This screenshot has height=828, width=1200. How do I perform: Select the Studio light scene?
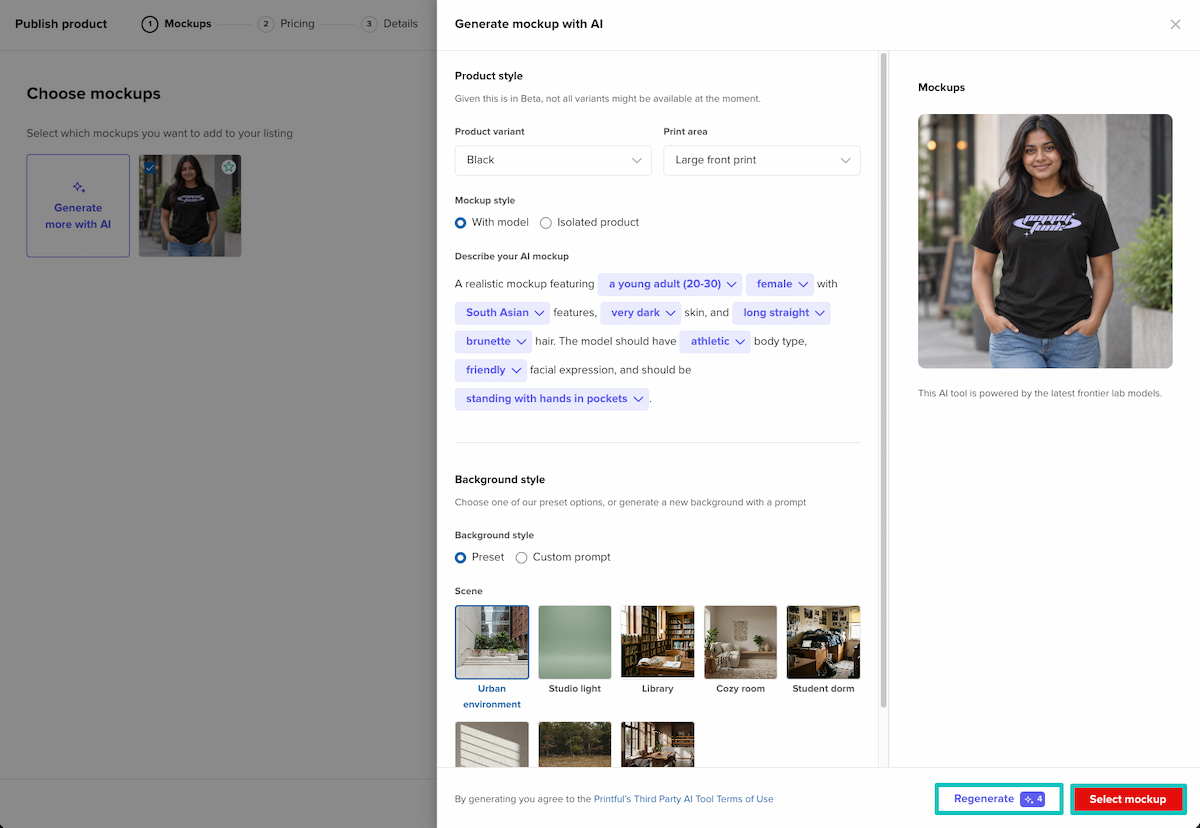coord(575,642)
